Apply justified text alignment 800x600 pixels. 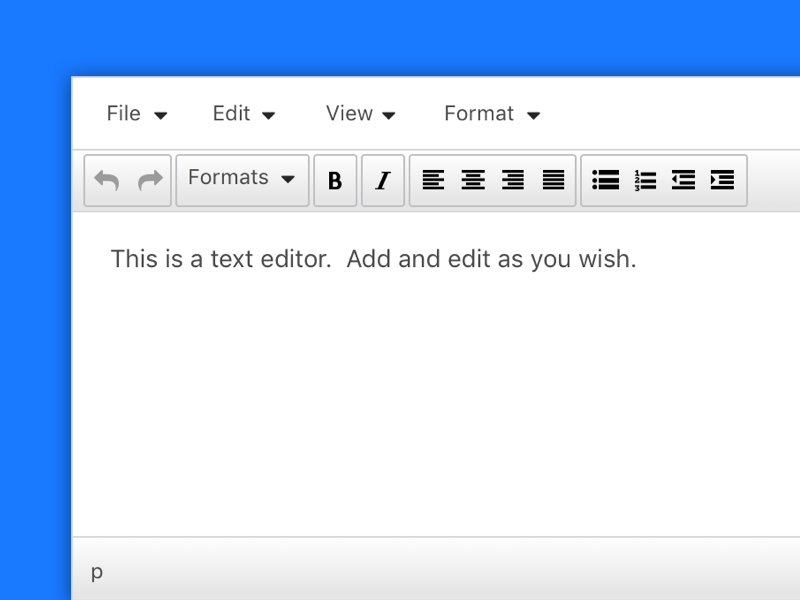click(553, 180)
